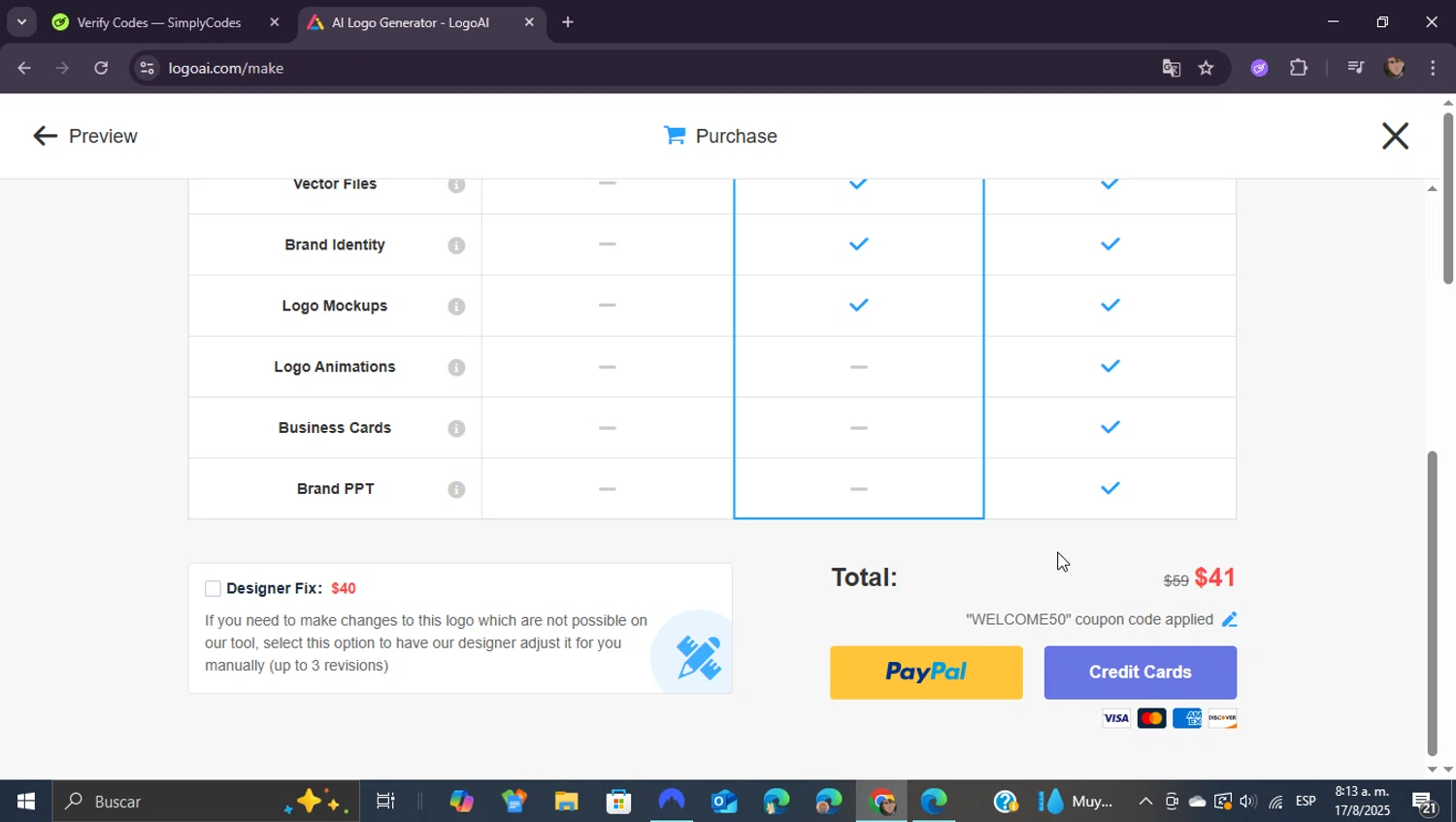Click the $41 total price
1456x822 pixels.
click(x=1214, y=577)
